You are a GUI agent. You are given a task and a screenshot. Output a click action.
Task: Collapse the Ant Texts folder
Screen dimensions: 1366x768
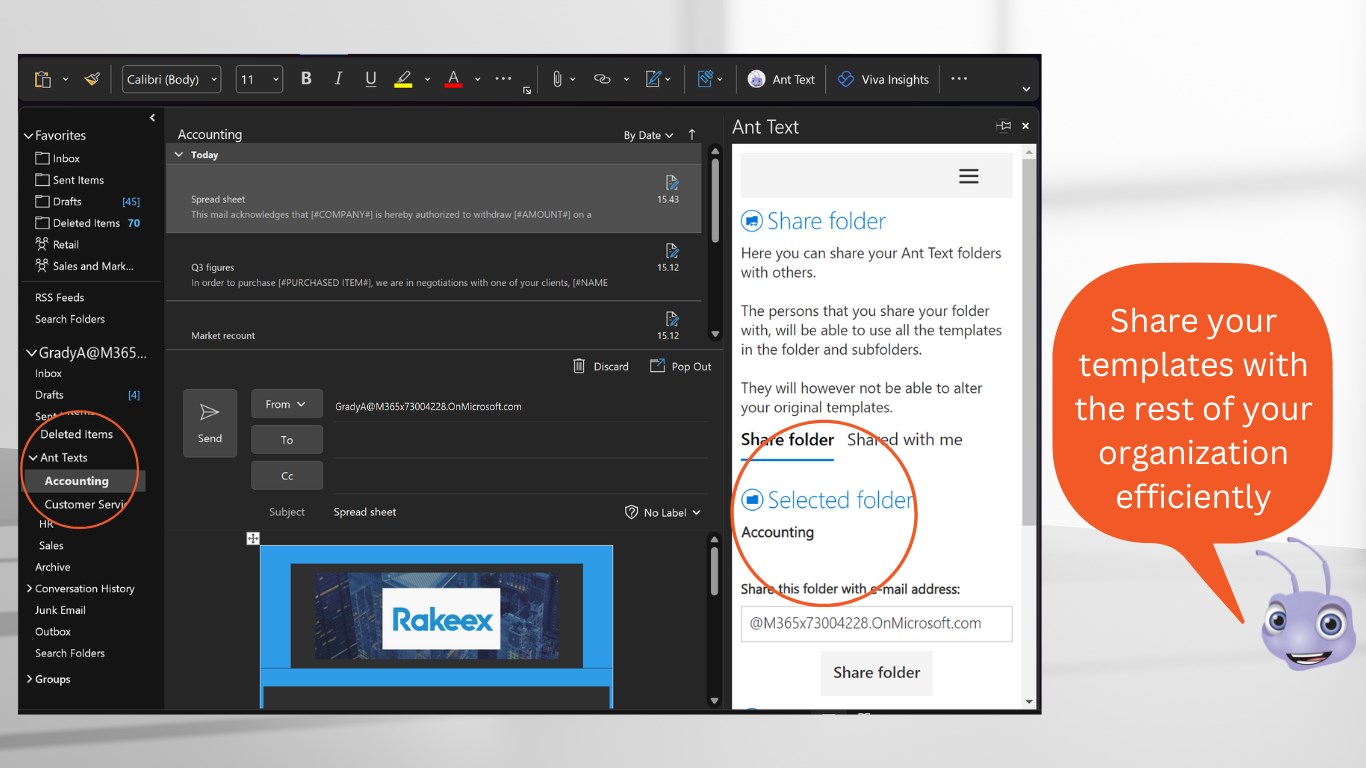(x=33, y=457)
